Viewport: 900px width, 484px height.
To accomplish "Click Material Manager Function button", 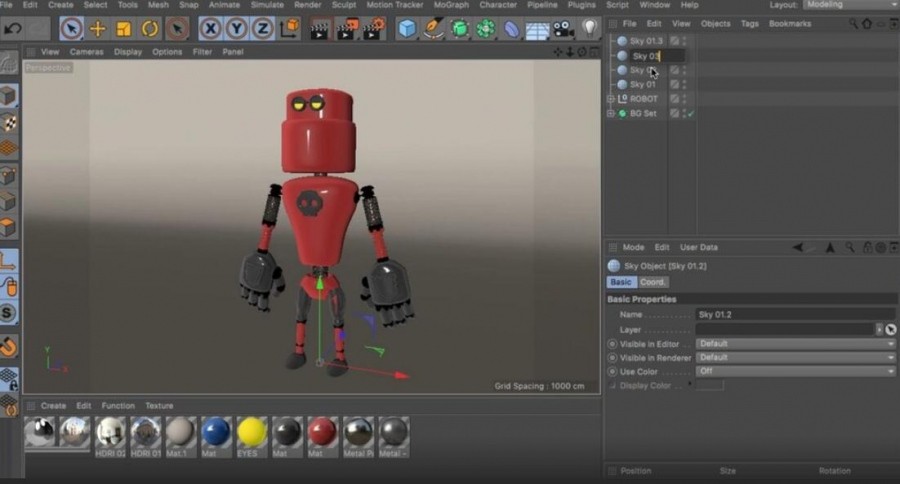I will (x=118, y=405).
